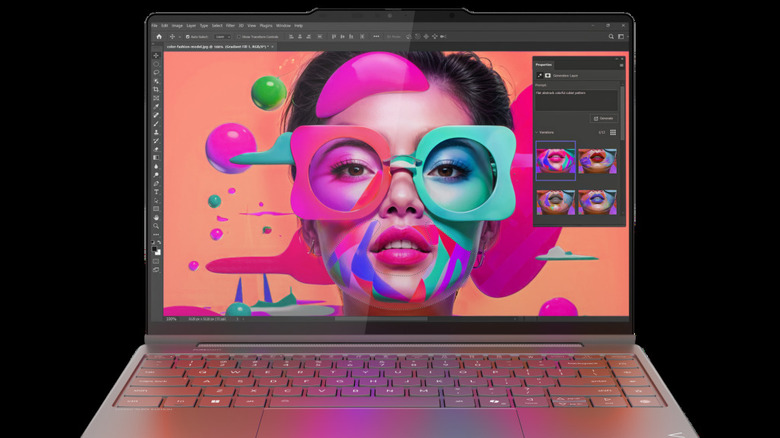Select the Pen tool

point(156,184)
